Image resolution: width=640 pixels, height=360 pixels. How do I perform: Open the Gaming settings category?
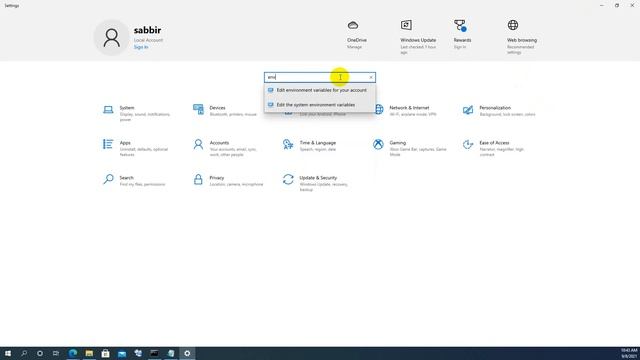409,148
